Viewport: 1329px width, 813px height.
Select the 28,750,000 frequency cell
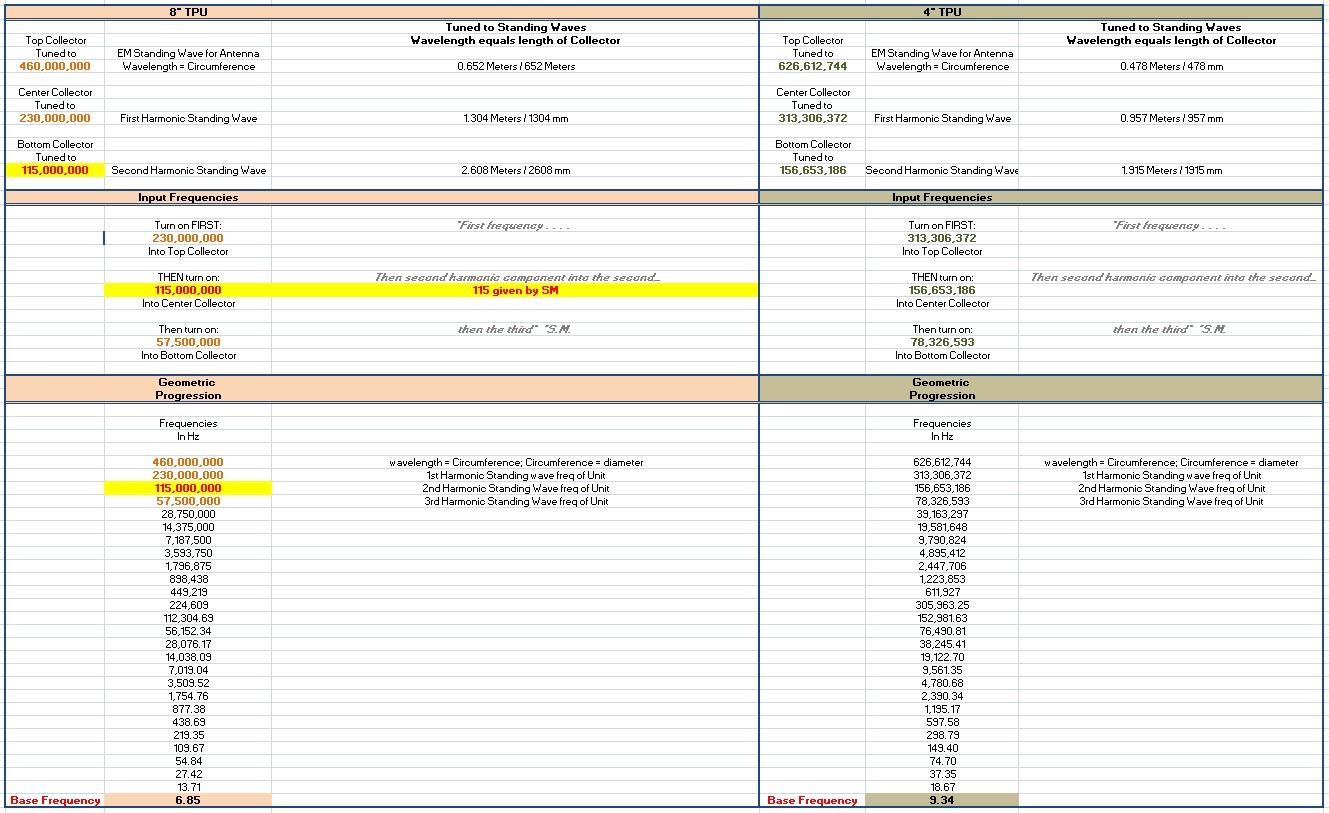pos(188,514)
